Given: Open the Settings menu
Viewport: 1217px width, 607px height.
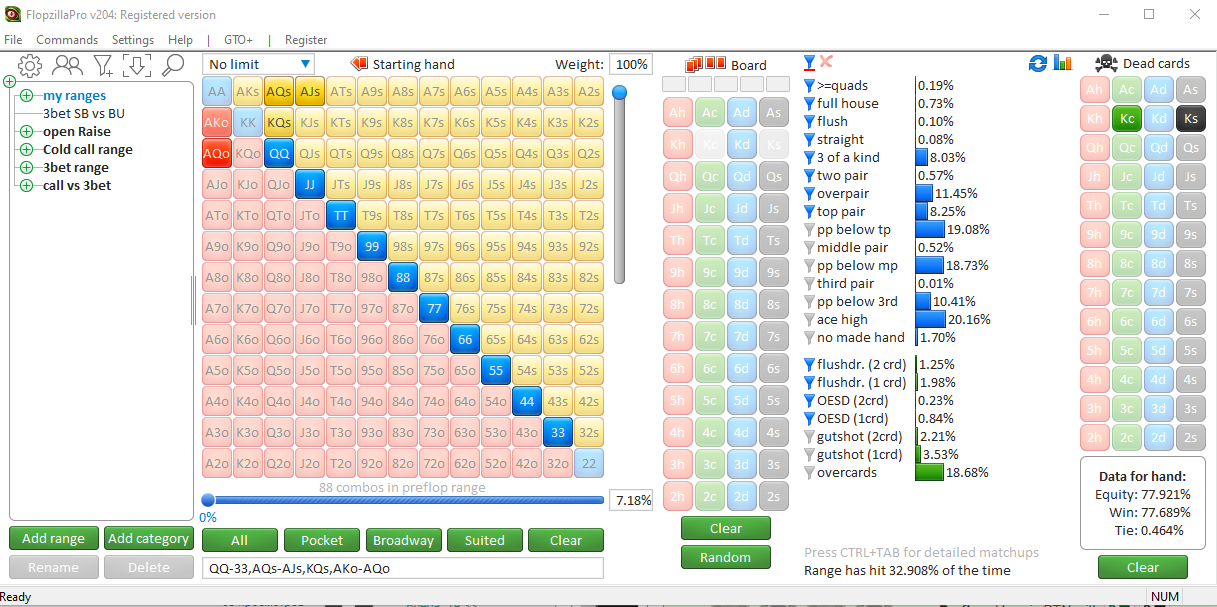Looking at the screenshot, I should coord(133,40).
